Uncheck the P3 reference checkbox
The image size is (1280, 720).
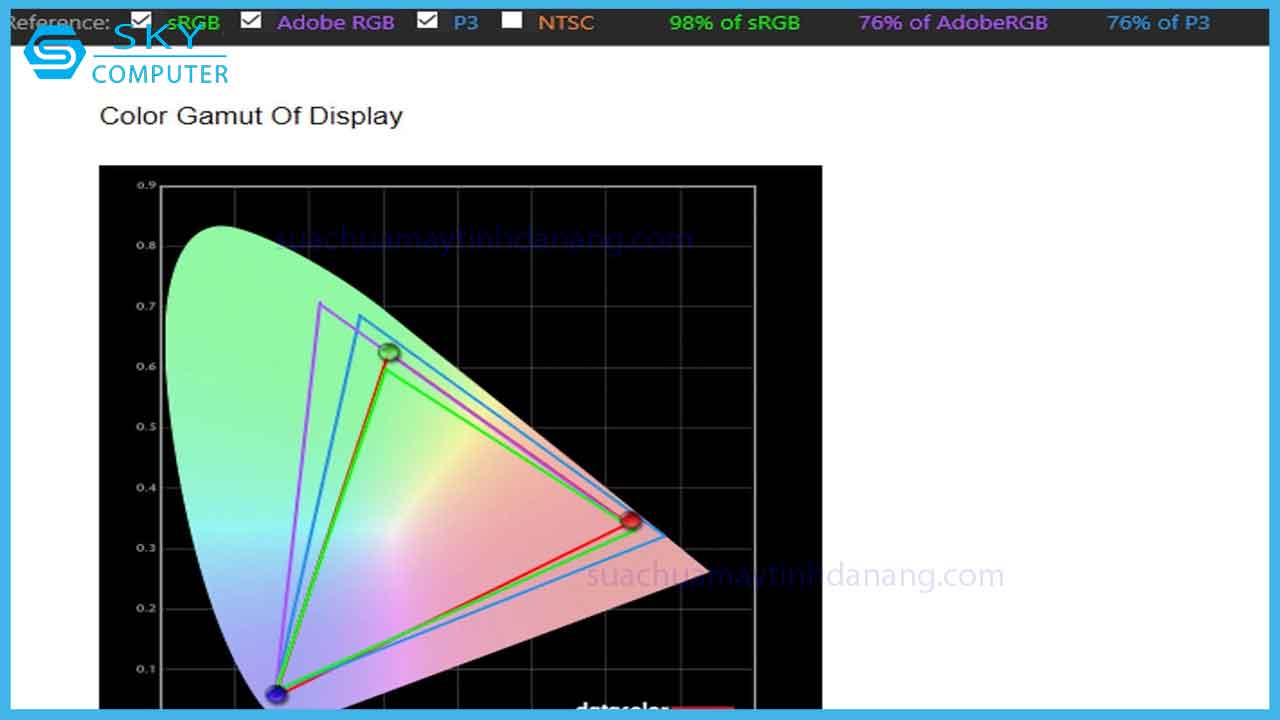pos(428,18)
